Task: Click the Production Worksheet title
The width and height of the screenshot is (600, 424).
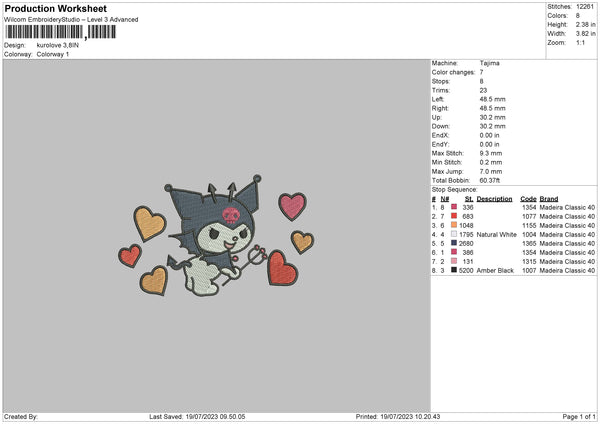Action: pyautogui.click(x=55, y=8)
